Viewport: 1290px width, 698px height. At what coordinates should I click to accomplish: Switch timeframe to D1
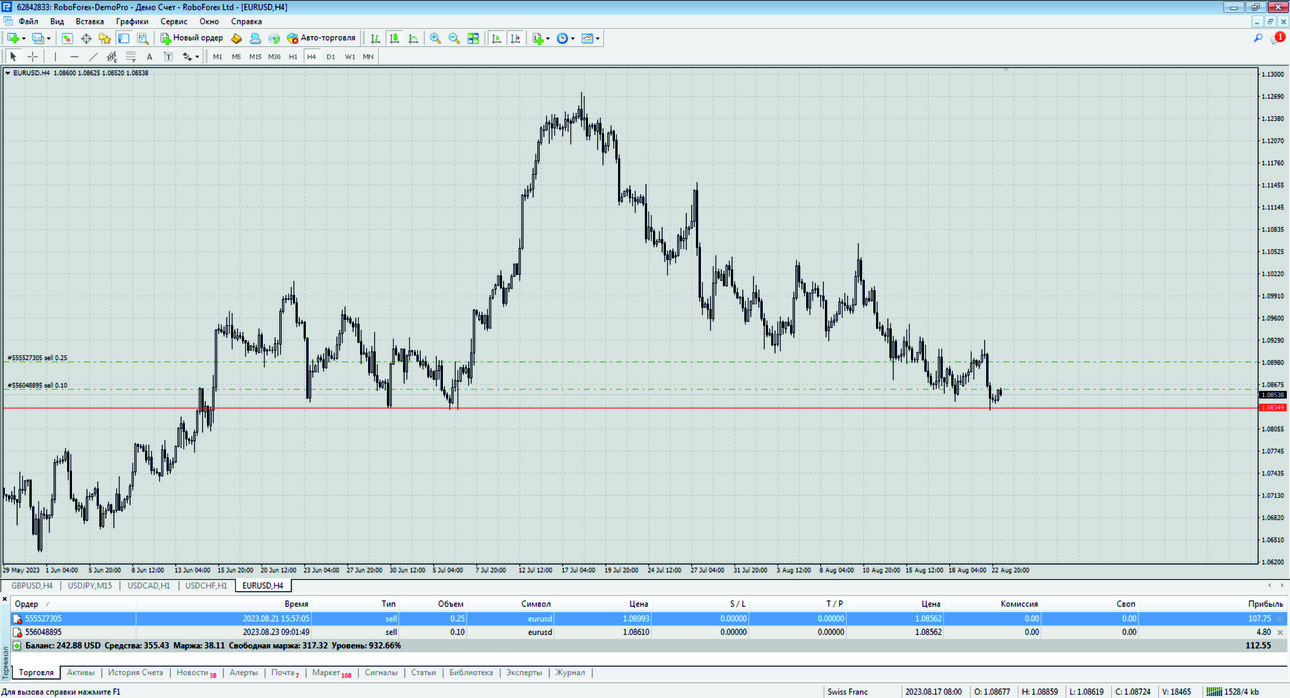(331, 56)
